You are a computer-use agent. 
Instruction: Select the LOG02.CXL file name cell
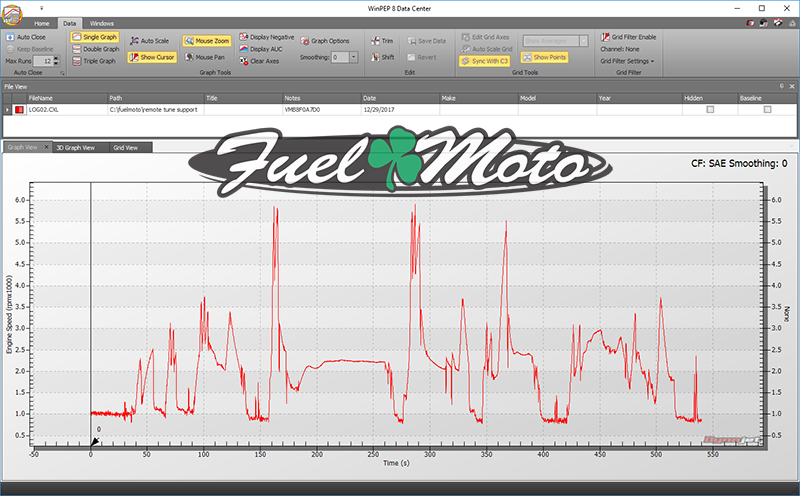click(66, 110)
